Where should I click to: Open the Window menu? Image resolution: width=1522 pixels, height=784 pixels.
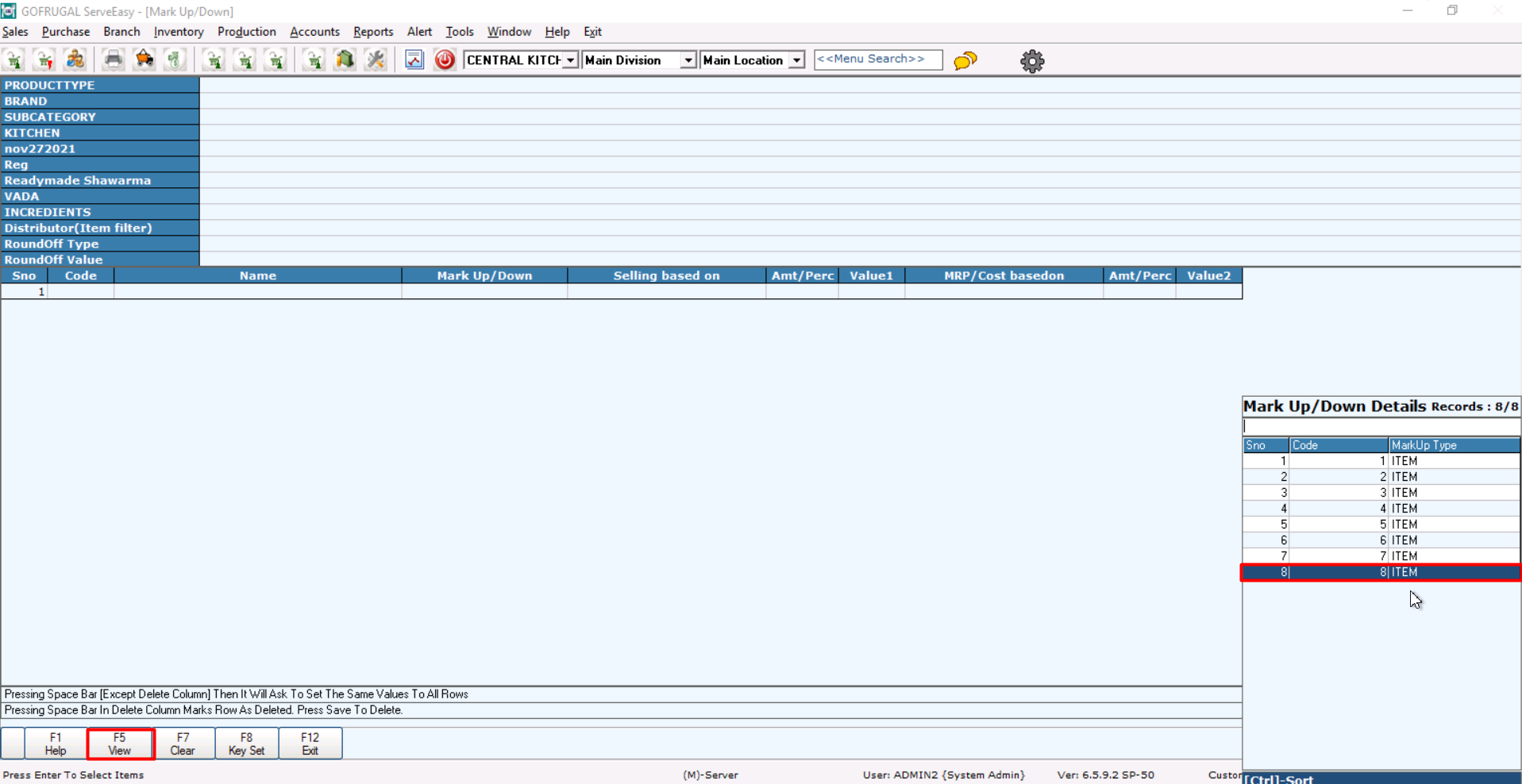coord(509,32)
